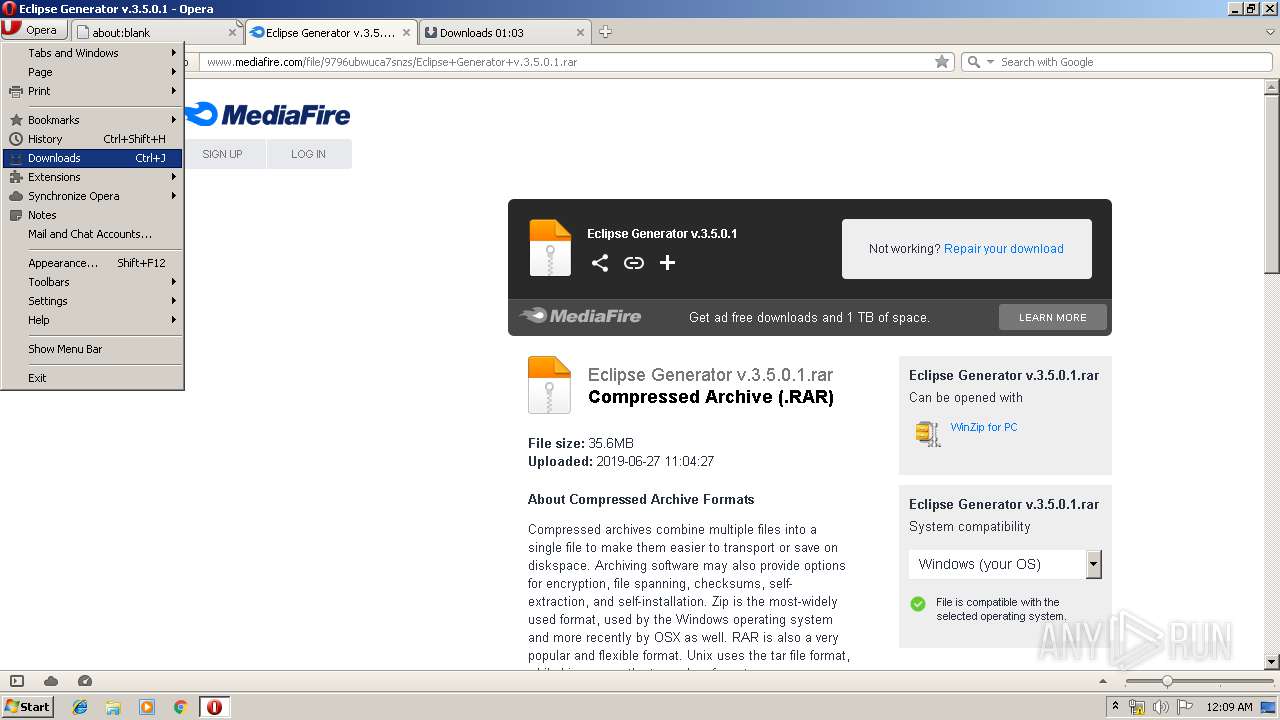Open Windows Explorer from the taskbar
Image resolution: width=1280 pixels, height=720 pixels.
[x=113, y=707]
